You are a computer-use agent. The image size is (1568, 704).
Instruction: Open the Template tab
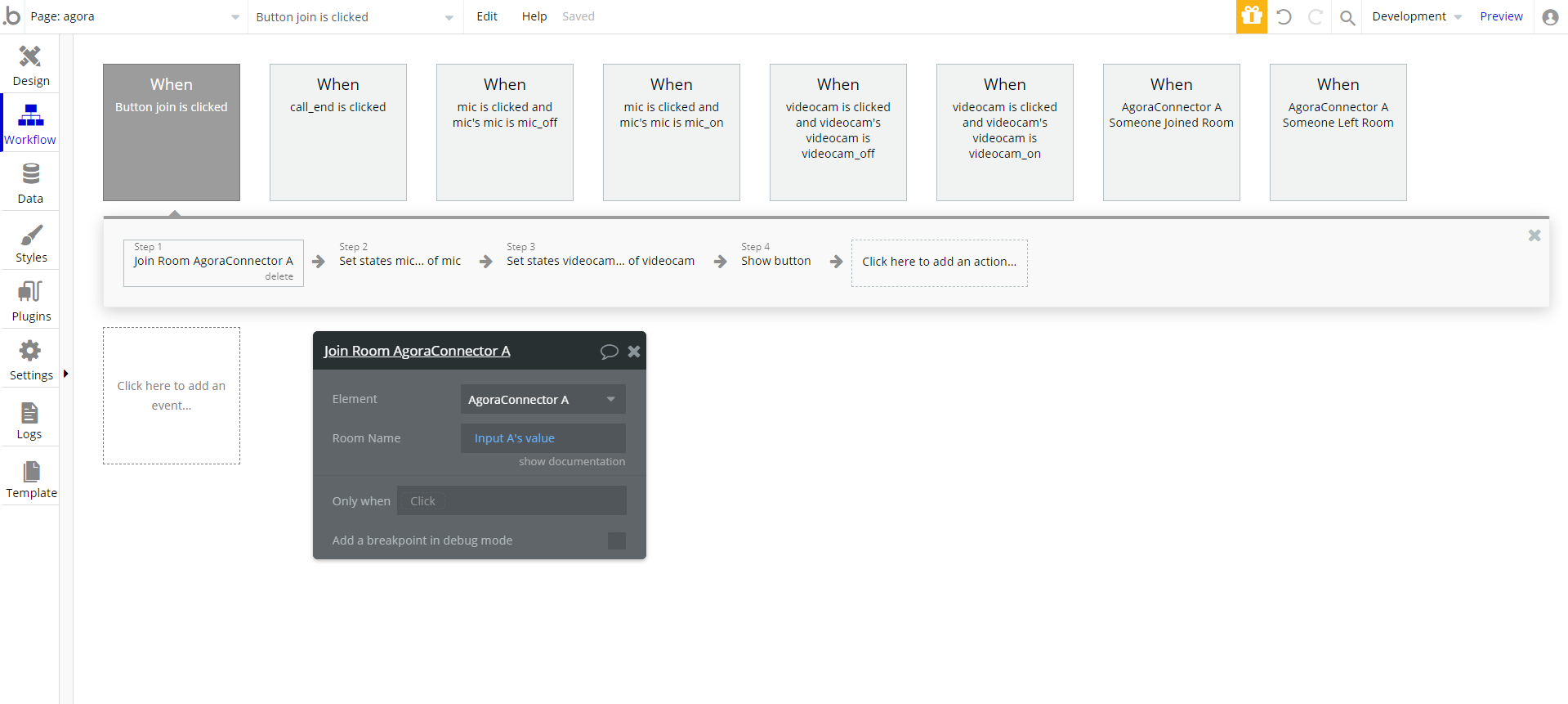(30, 478)
